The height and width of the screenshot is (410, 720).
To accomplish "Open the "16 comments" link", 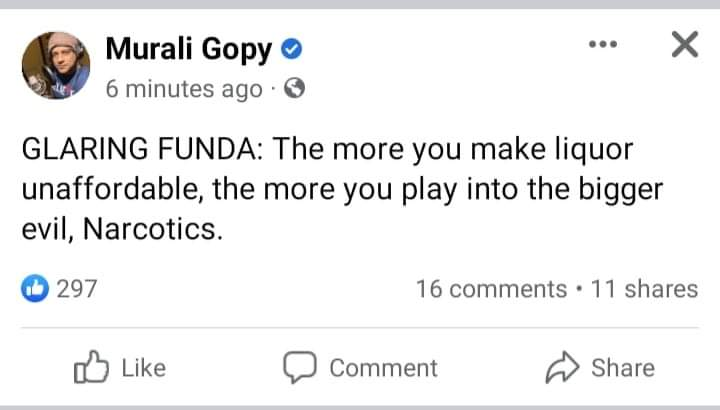I will (x=491, y=289).
